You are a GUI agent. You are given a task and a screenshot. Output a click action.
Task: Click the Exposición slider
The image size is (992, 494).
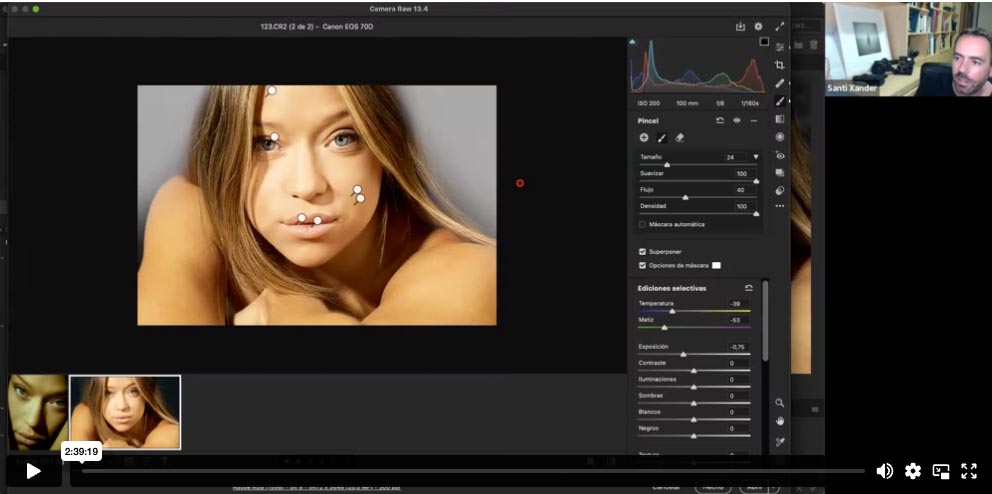coord(694,354)
